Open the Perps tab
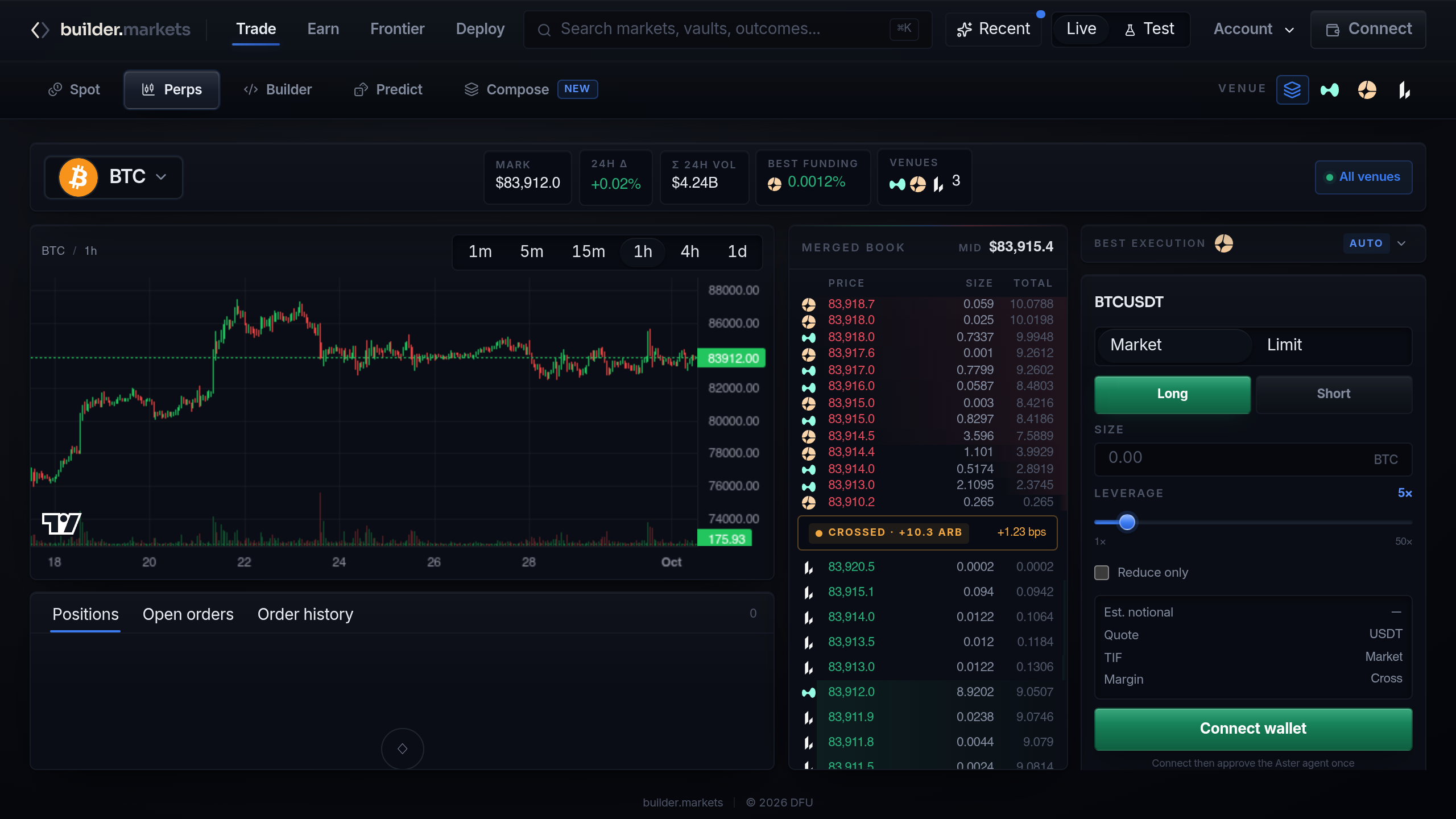The height and width of the screenshot is (819, 1456). (171, 90)
